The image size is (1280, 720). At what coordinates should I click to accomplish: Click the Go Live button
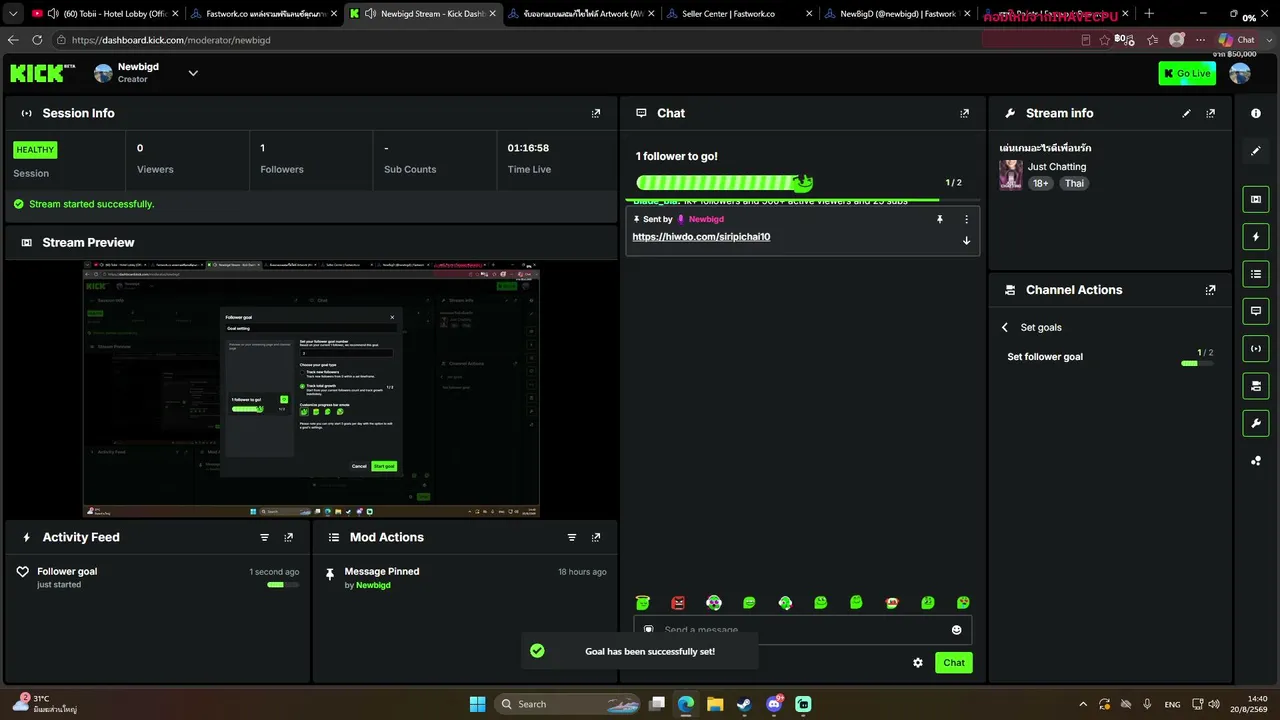tap(1187, 73)
